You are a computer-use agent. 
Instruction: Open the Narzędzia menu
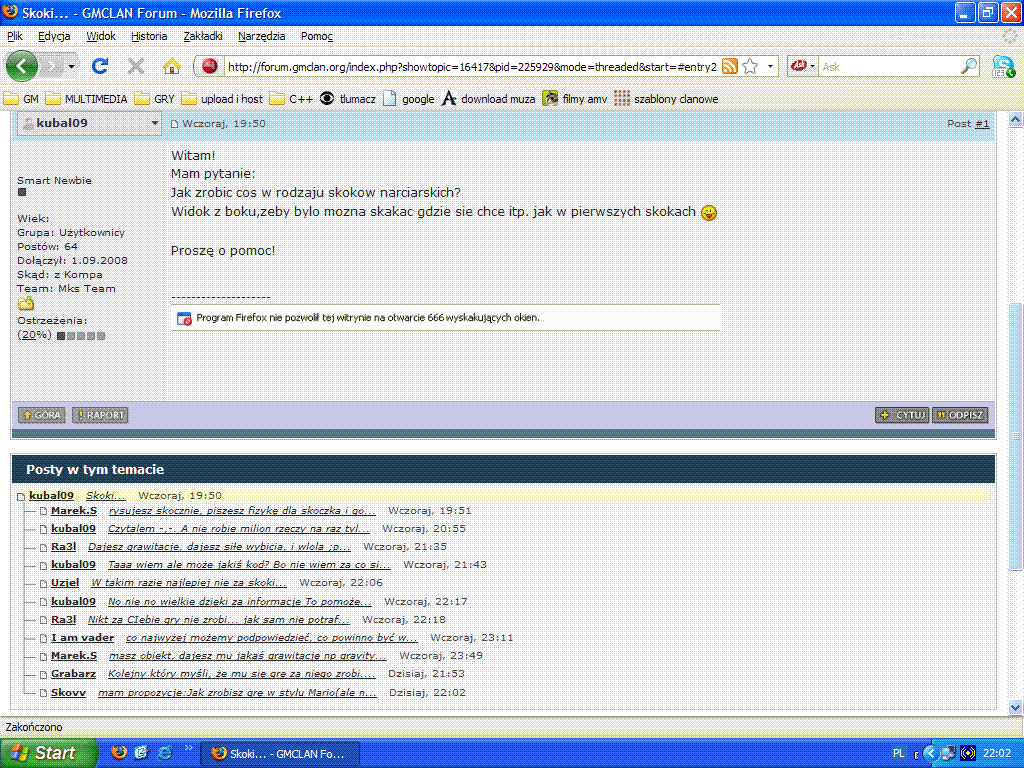[x=261, y=36]
